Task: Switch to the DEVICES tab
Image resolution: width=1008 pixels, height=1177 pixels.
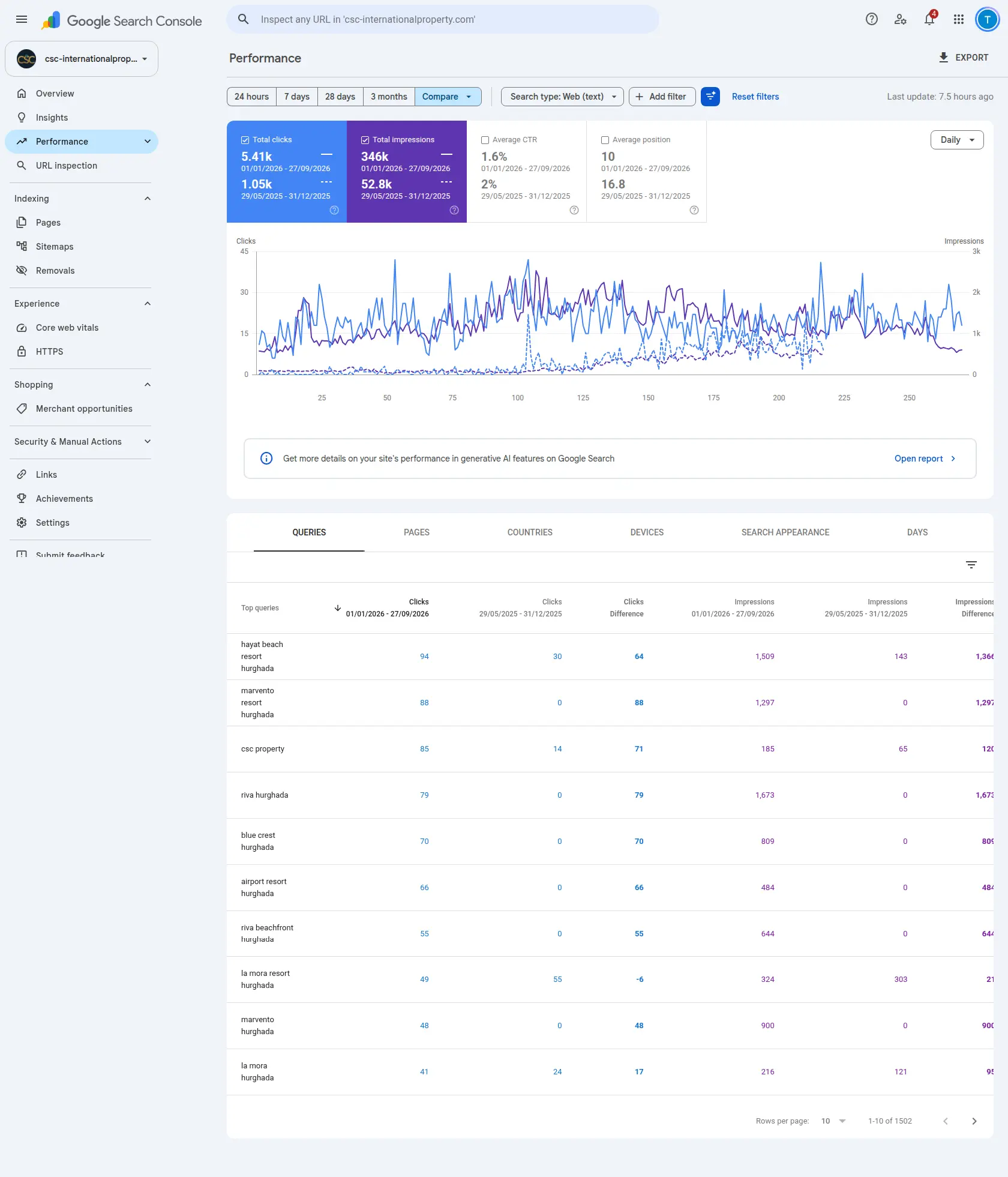Action: click(x=647, y=532)
